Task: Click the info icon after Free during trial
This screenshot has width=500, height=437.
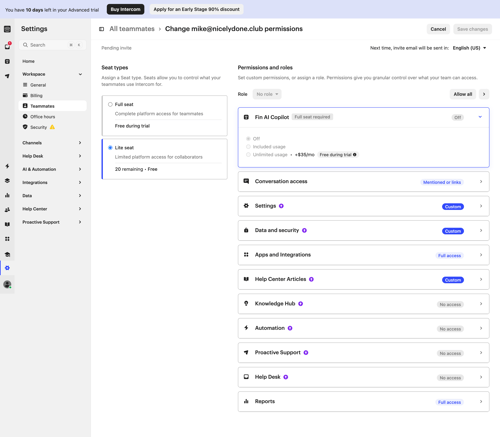Action: (x=355, y=155)
